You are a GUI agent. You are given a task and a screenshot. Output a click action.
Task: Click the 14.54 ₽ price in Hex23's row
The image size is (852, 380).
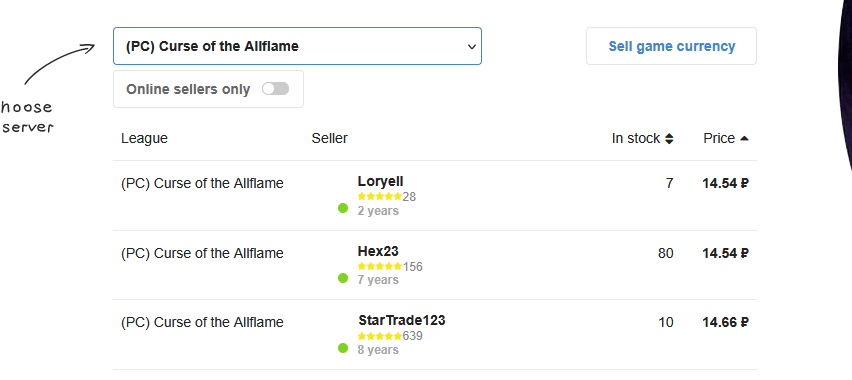(x=725, y=253)
